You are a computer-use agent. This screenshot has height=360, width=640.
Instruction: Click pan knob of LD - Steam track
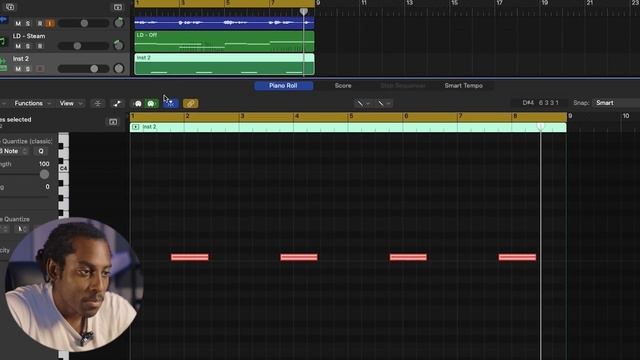(118, 45)
